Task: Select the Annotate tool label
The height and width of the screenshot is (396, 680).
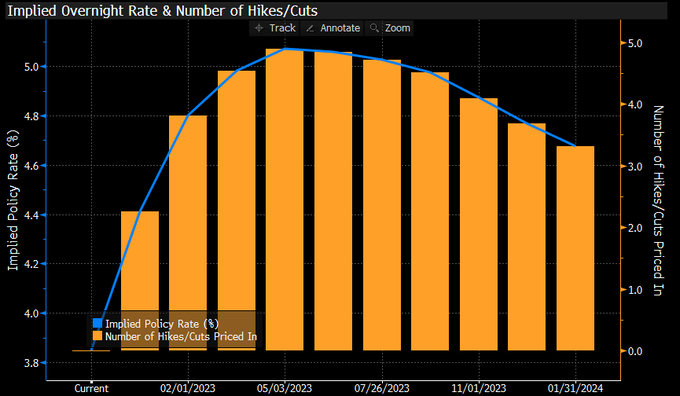Action: tap(340, 28)
